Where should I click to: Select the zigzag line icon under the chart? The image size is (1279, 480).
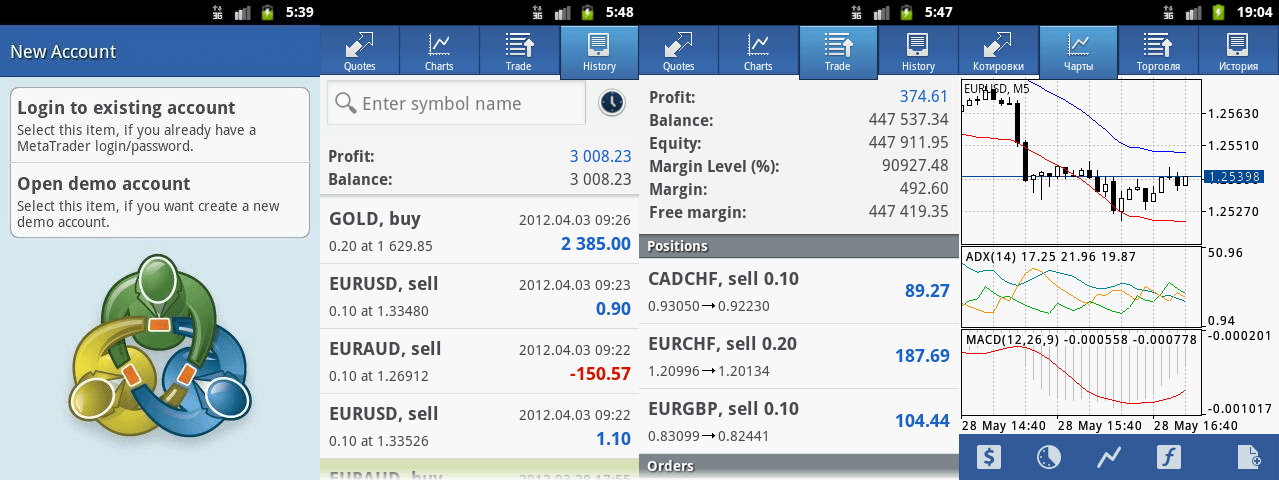coord(1108,457)
